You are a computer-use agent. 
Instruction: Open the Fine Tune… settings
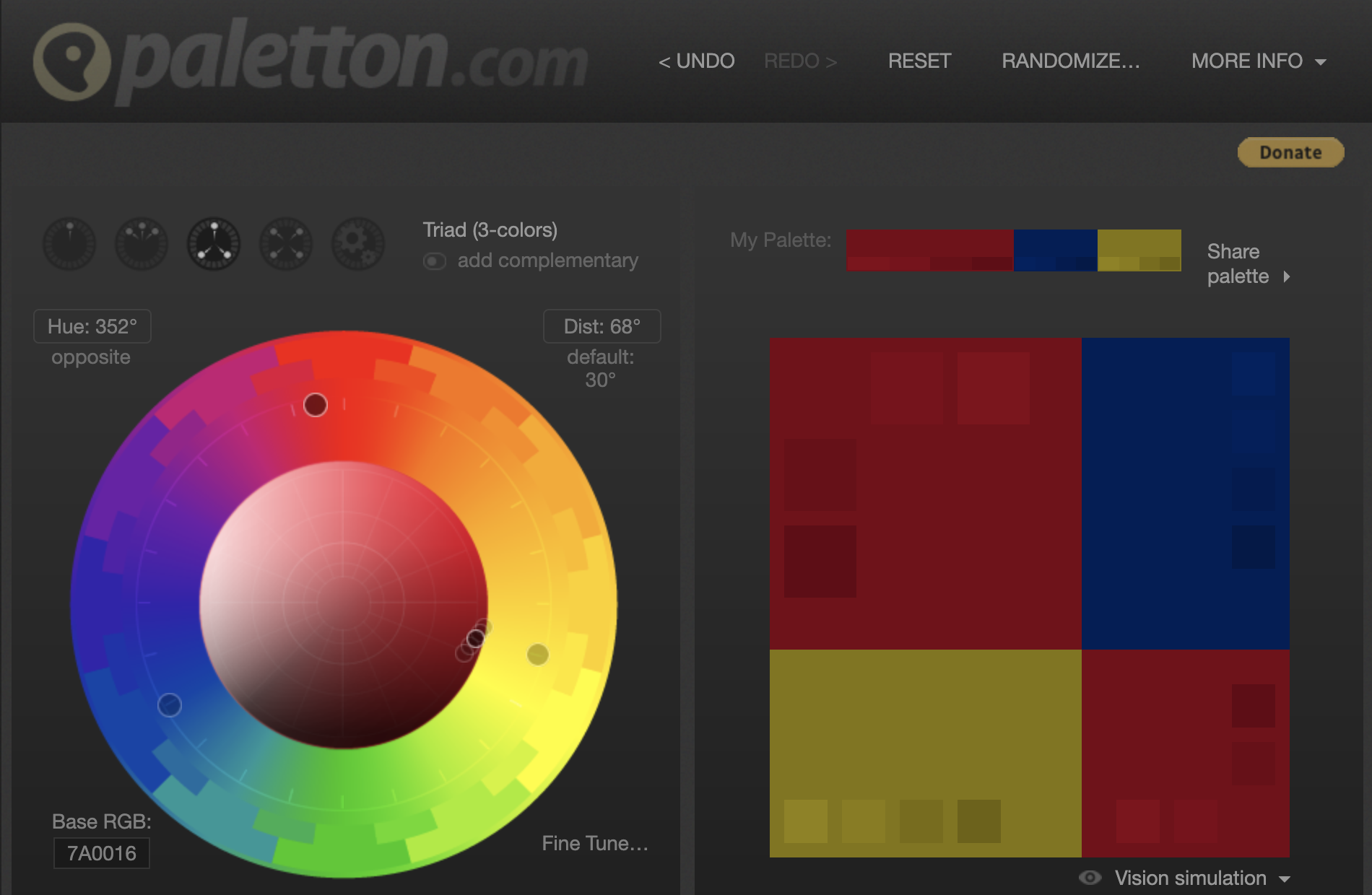tap(595, 843)
